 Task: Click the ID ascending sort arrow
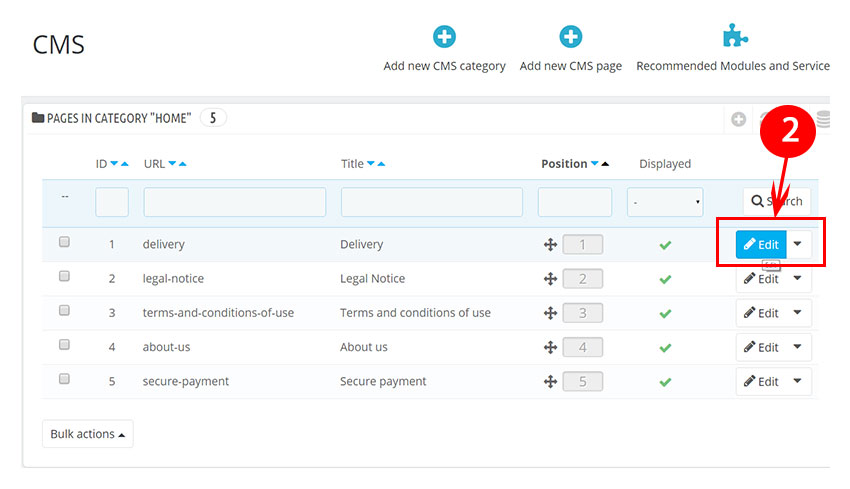[126, 164]
